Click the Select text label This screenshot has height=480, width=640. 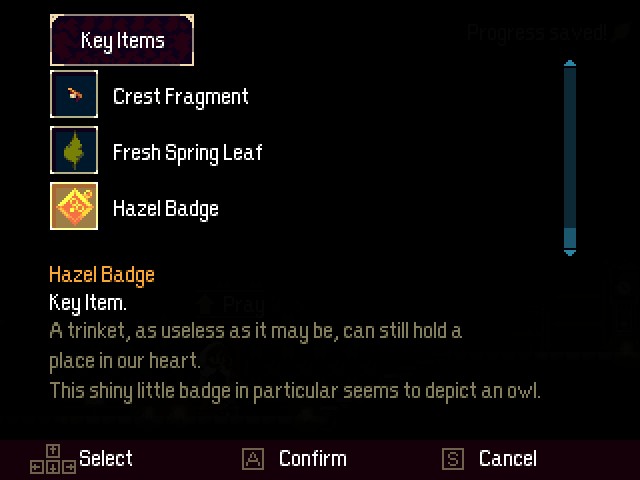pos(106,459)
